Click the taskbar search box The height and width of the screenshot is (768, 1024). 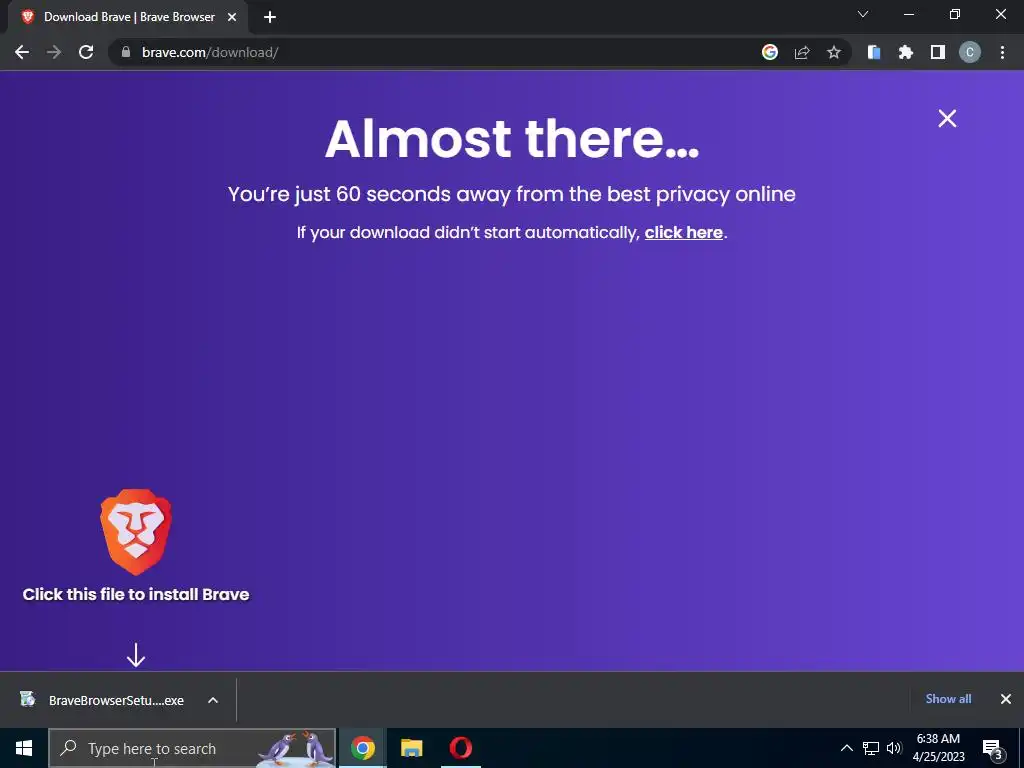click(192, 748)
